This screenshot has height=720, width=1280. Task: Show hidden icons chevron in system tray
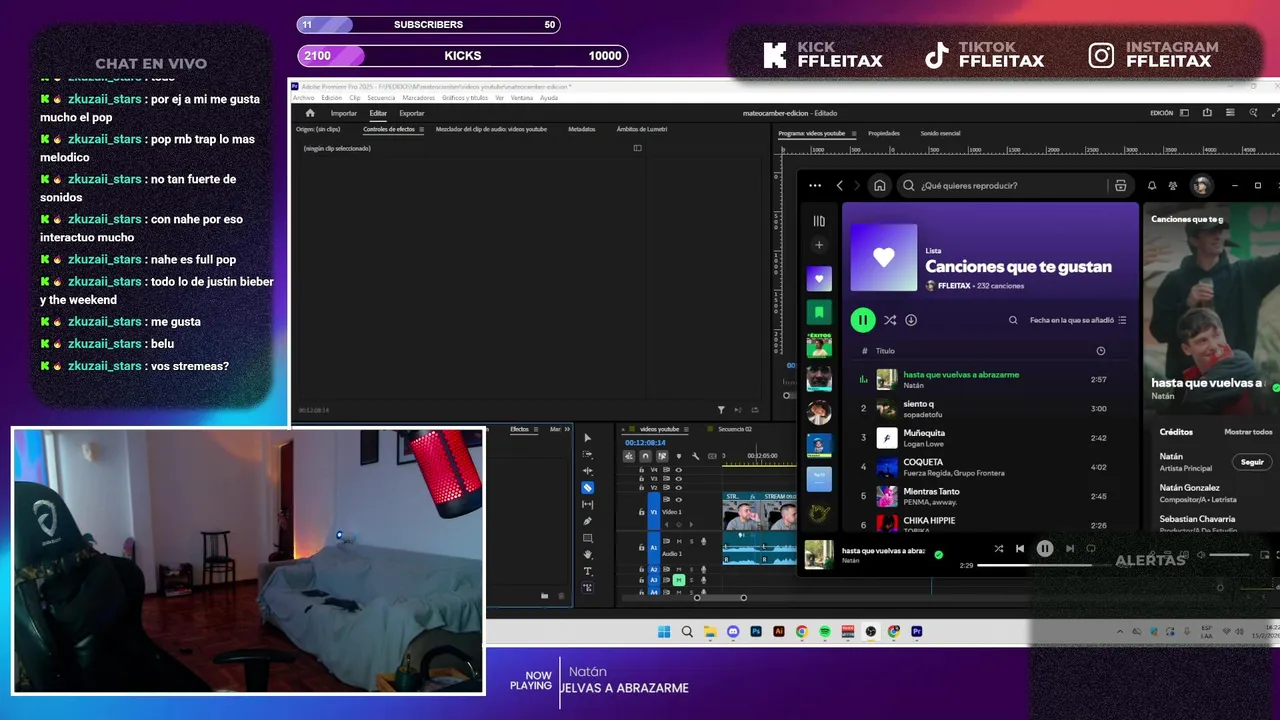1121,632
